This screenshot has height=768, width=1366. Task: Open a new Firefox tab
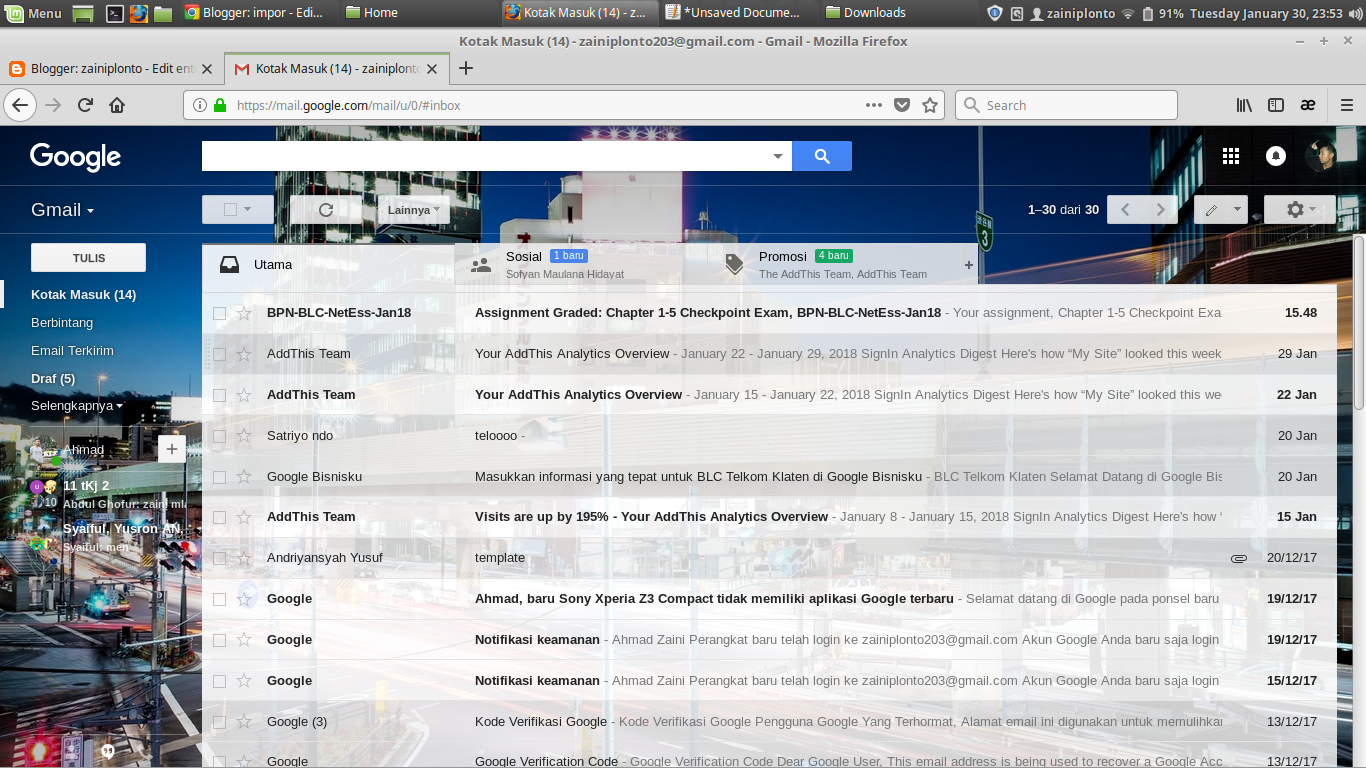465,68
